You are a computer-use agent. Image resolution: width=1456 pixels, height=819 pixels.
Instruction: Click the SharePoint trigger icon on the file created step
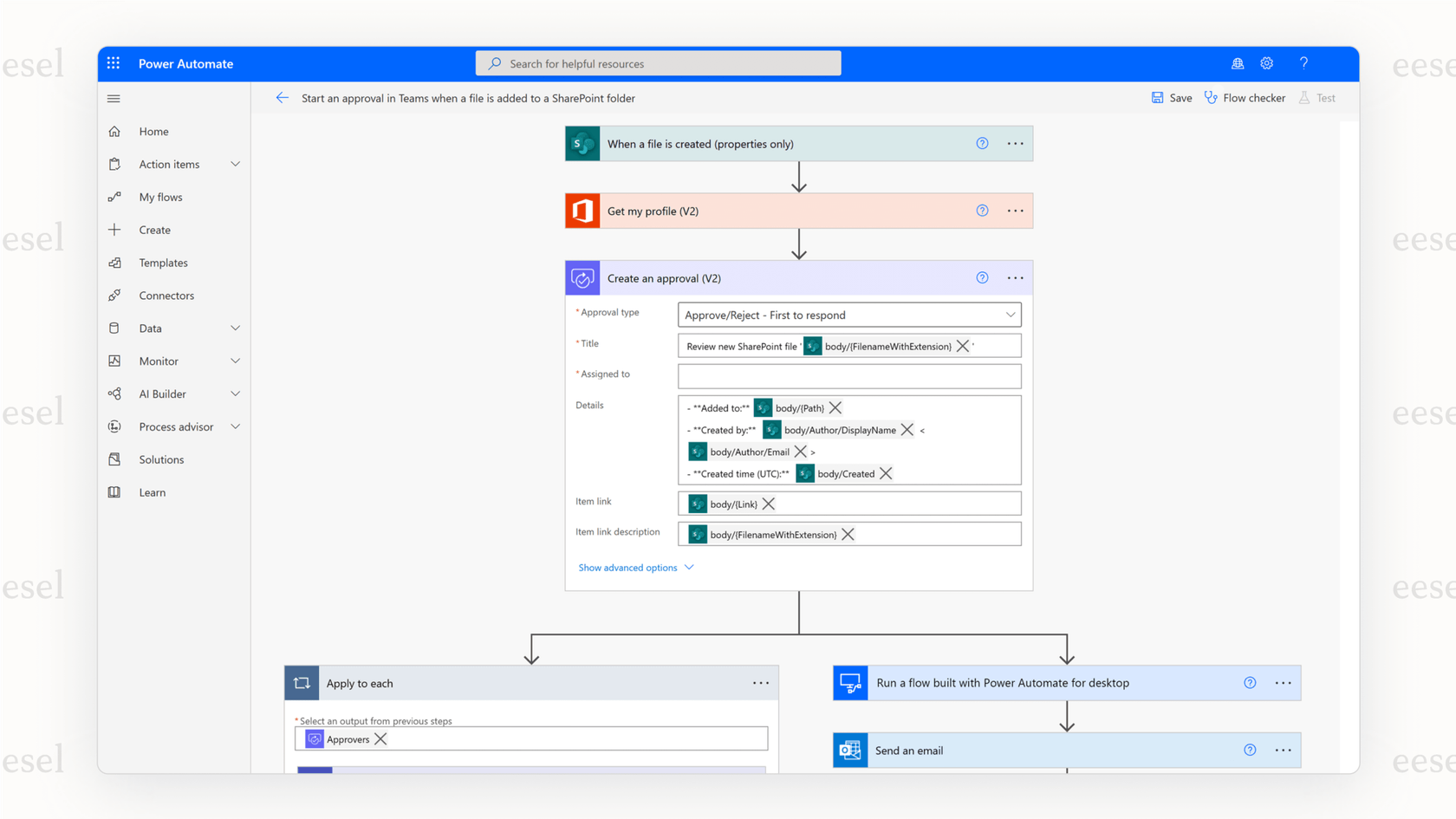point(582,143)
